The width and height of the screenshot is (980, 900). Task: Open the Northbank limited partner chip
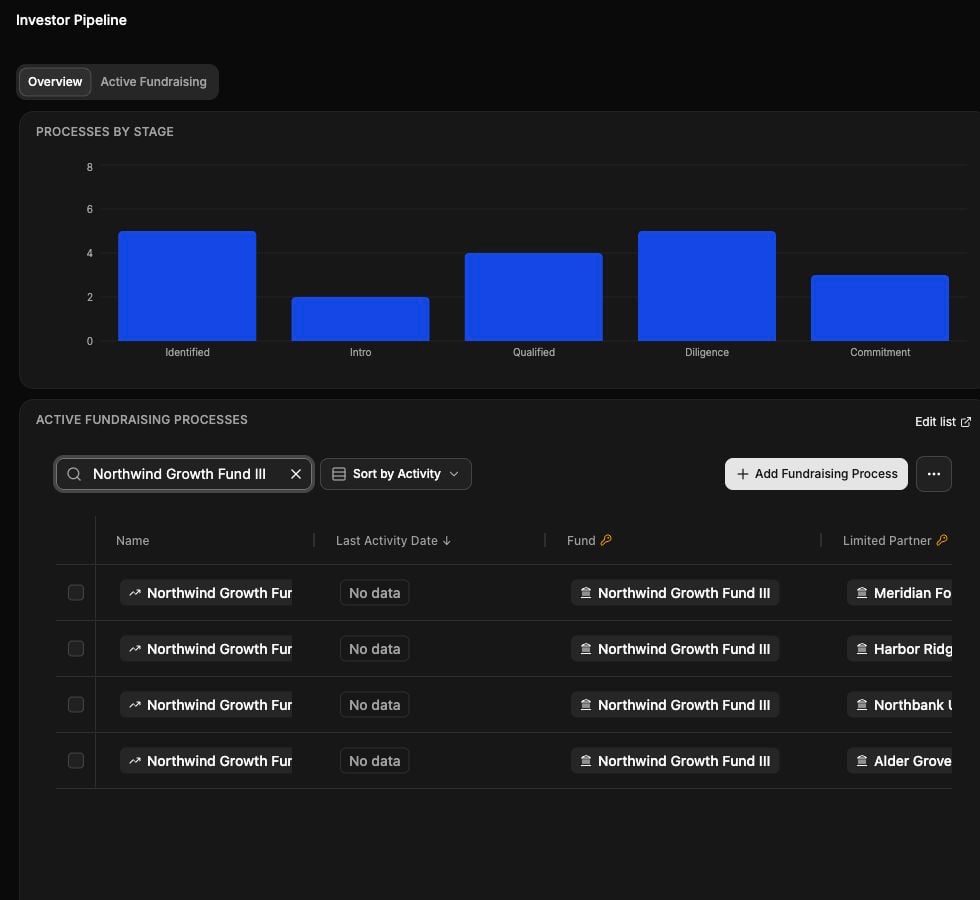[899, 705]
